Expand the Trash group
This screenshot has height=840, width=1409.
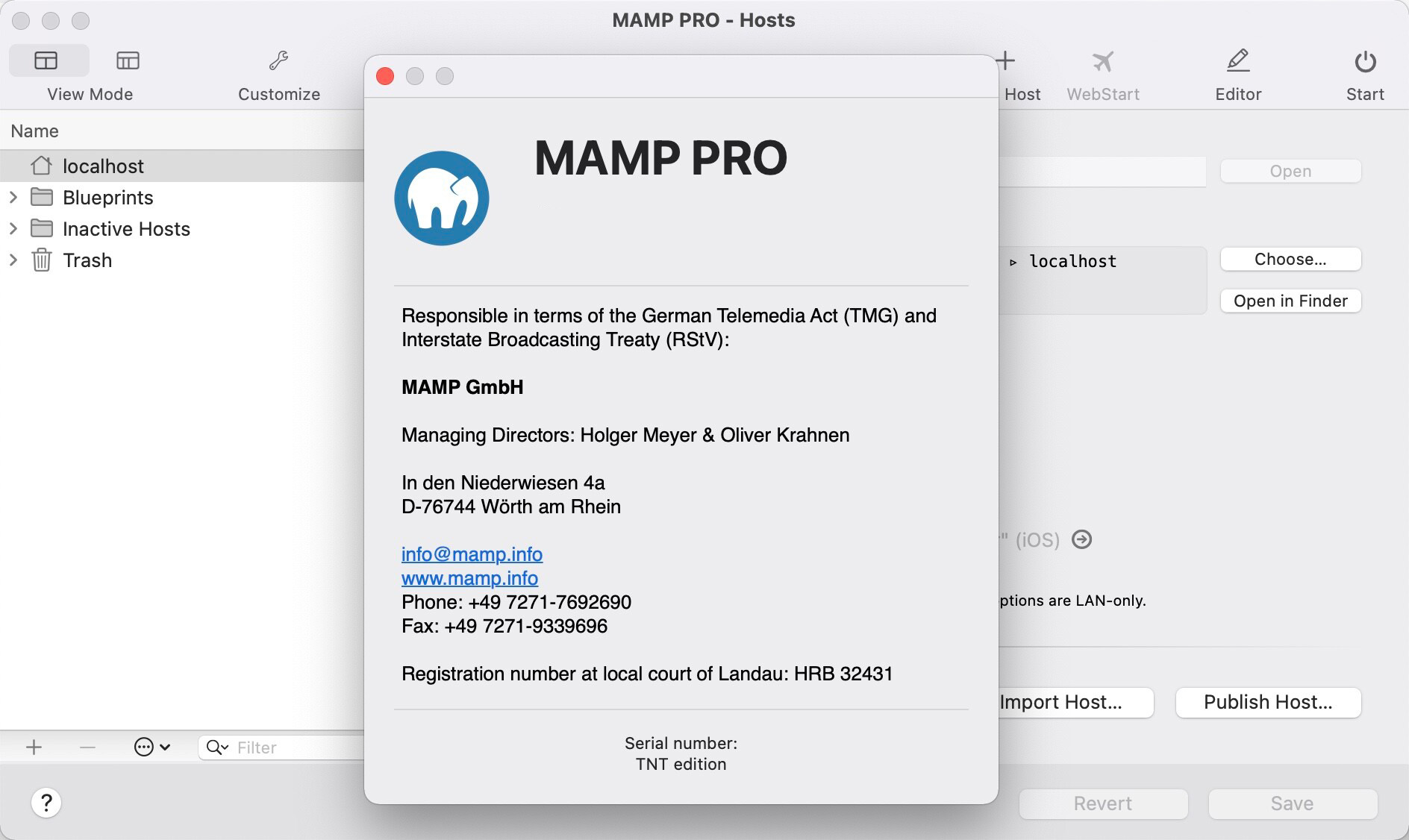(x=13, y=260)
